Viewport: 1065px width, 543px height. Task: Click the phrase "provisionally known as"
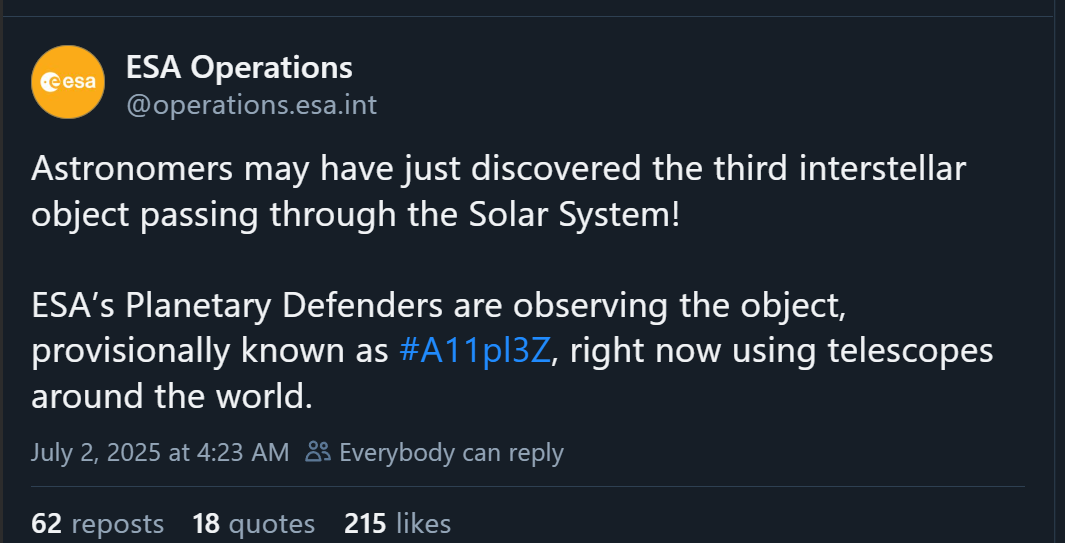click(208, 352)
